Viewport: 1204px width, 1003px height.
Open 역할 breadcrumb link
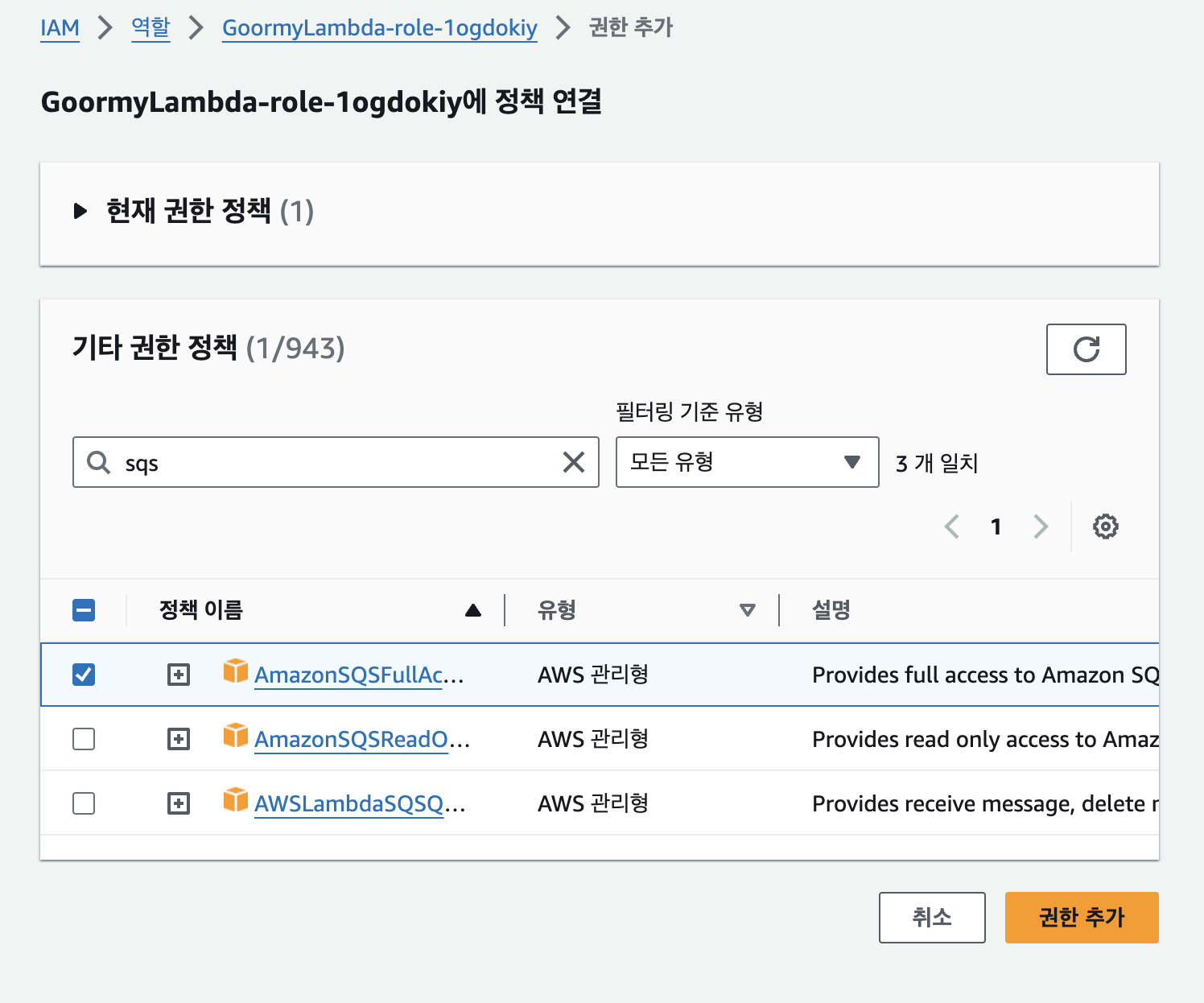click(x=150, y=27)
